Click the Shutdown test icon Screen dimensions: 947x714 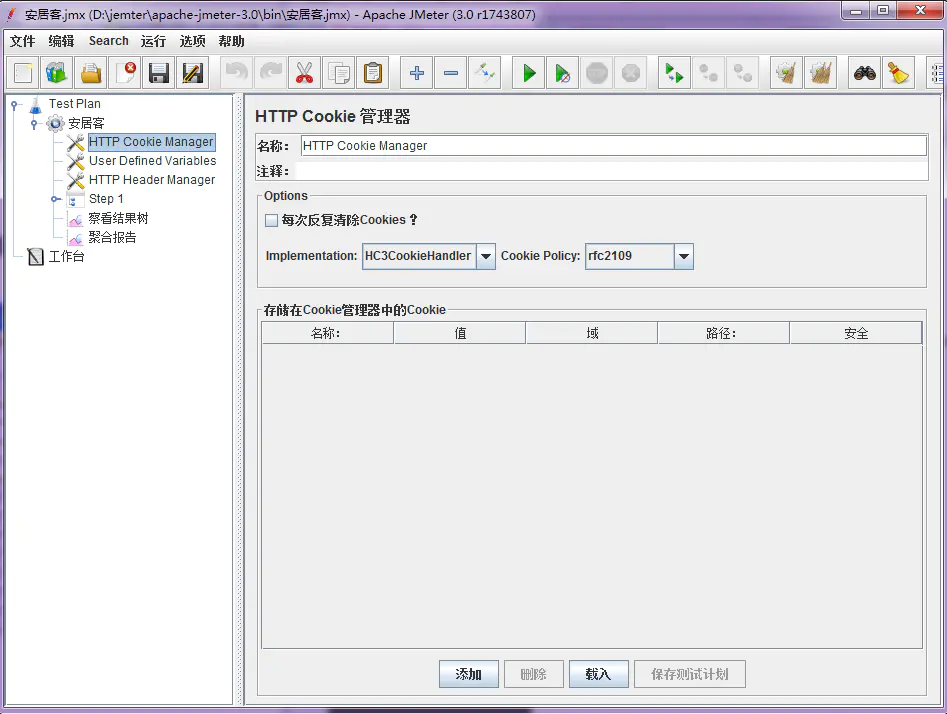click(x=631, y=73)
